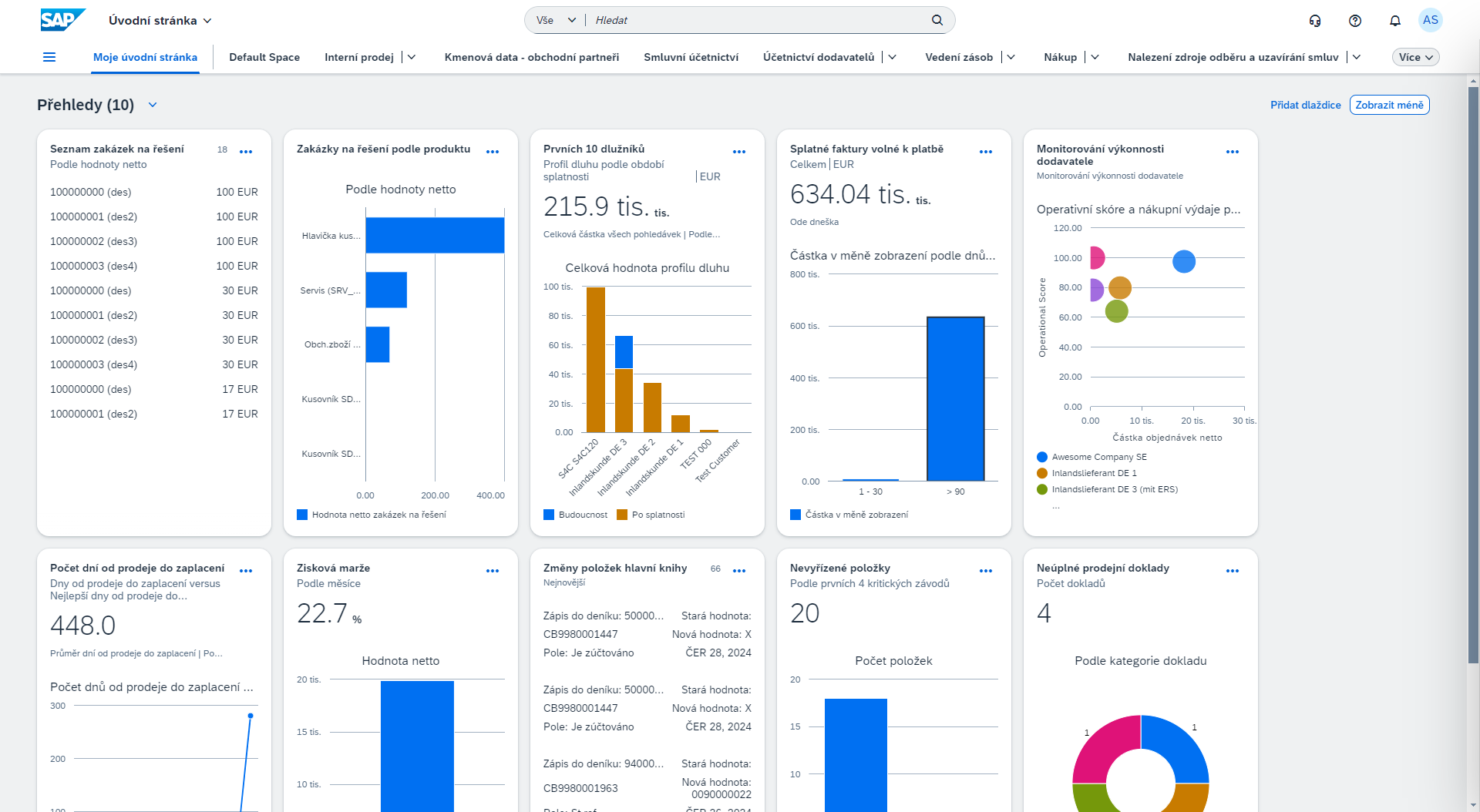Open the Více dropdown menu

pos(1415,56)
